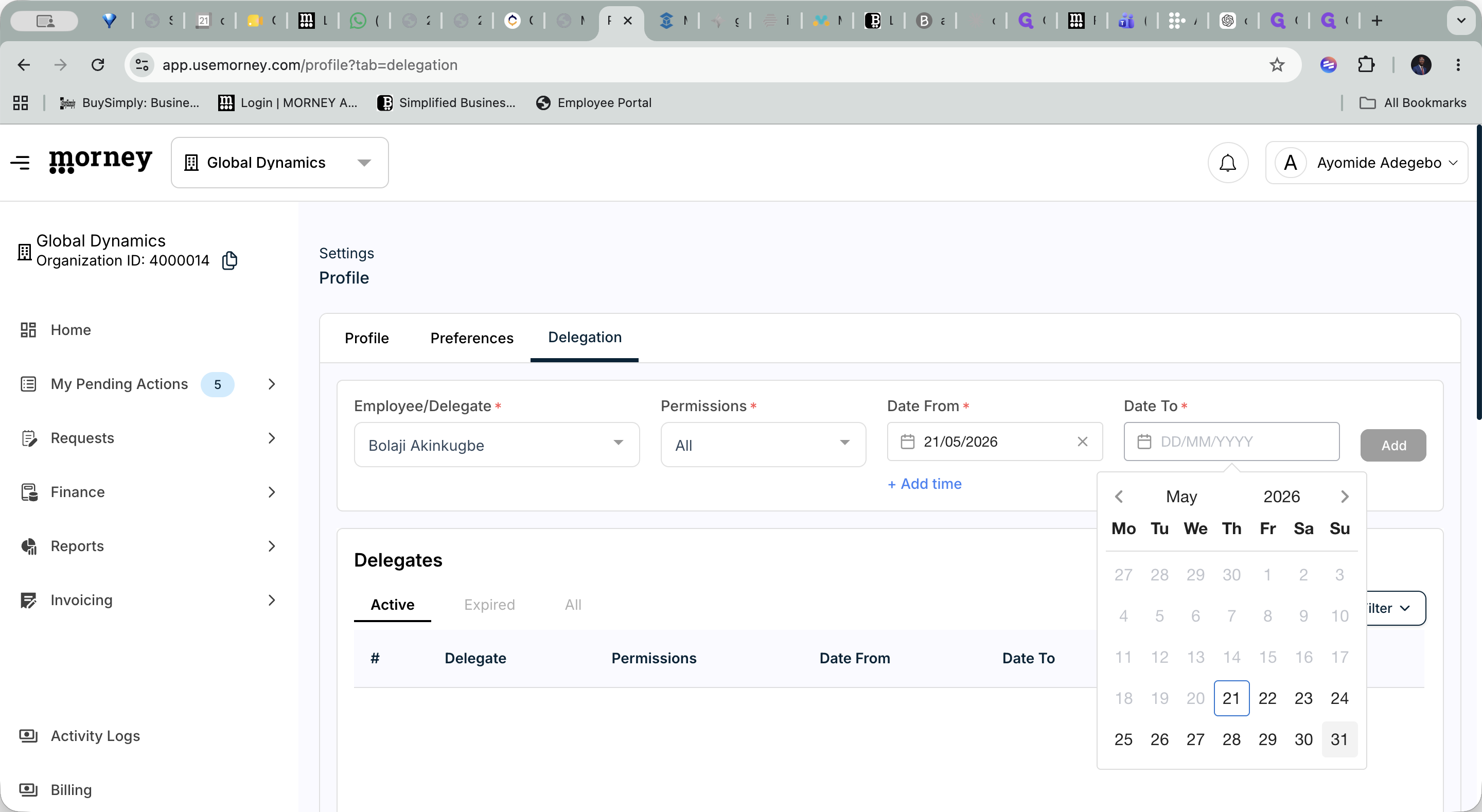Open the All Bookmarks folder
The width and height of the screenshot is (1482, 812).
click(1413, 102)
